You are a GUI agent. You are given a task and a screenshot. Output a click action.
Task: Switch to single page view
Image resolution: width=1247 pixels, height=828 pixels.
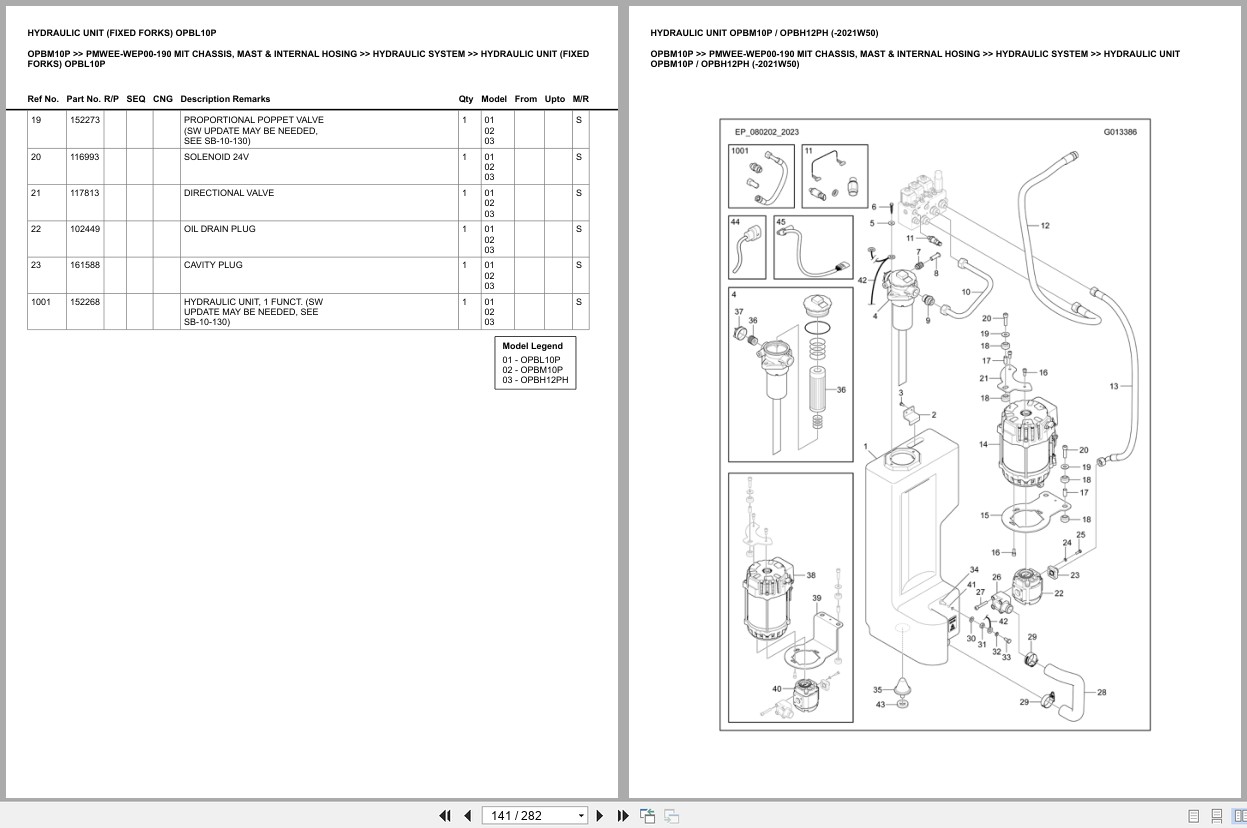[1193, 816]
